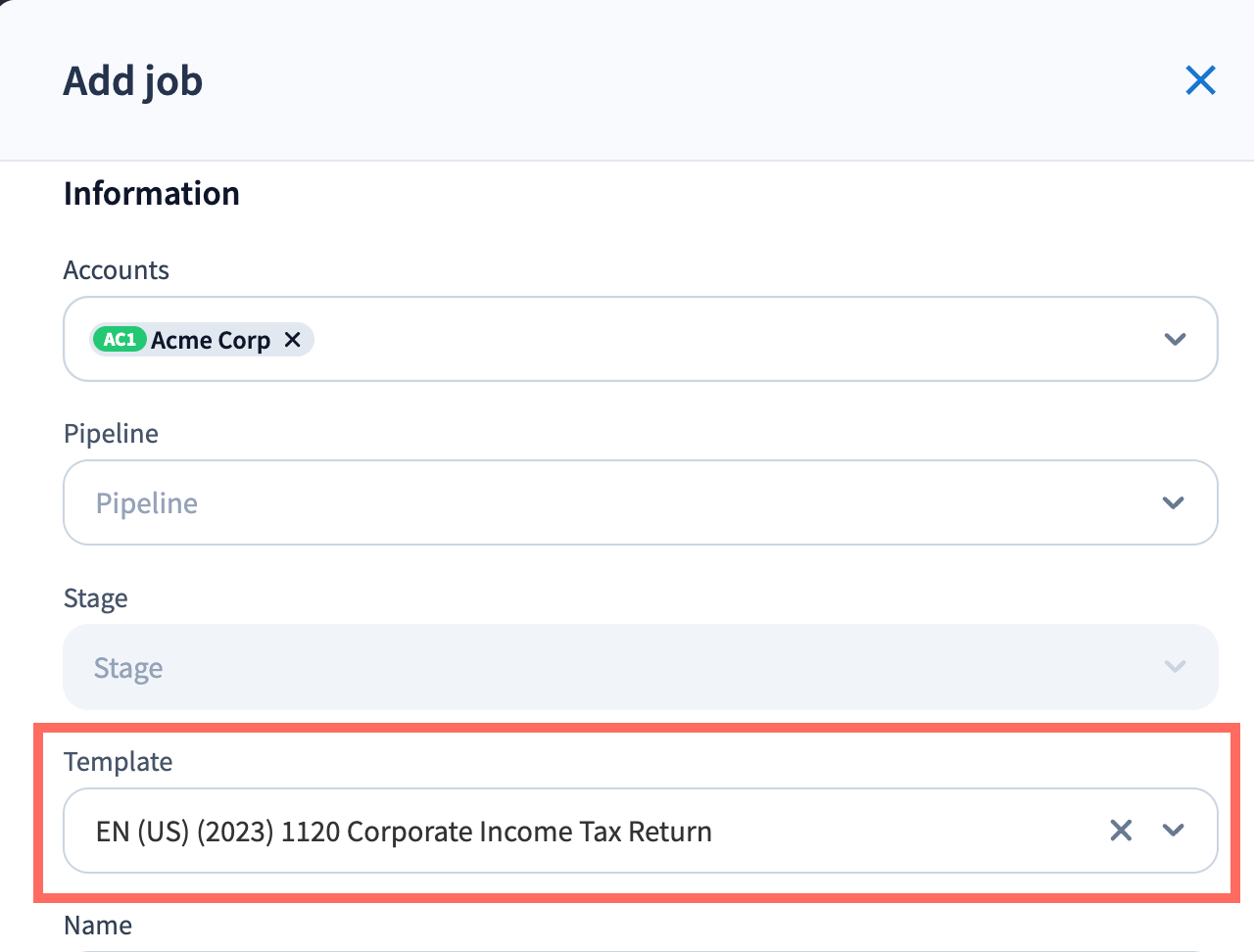The width and height of the screenshot is (1254, 952).
Task: Expand the Template dropdown chevron
Action: click(x=1174, y=831)
